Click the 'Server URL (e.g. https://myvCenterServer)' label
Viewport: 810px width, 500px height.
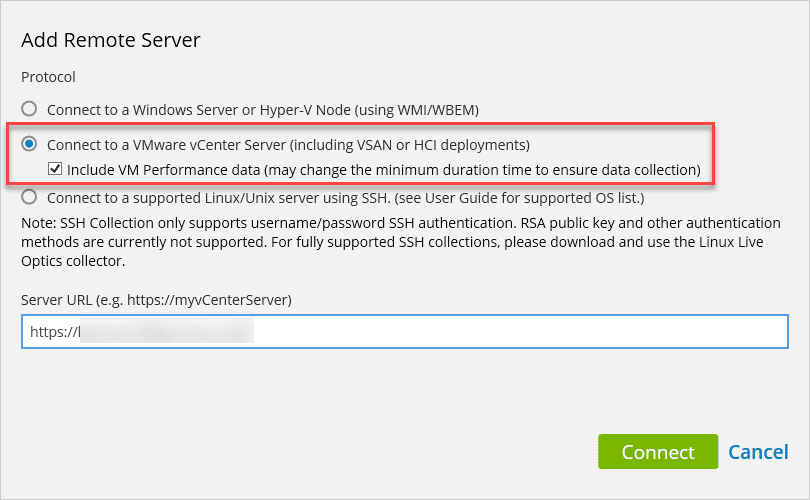click(163, 300)
